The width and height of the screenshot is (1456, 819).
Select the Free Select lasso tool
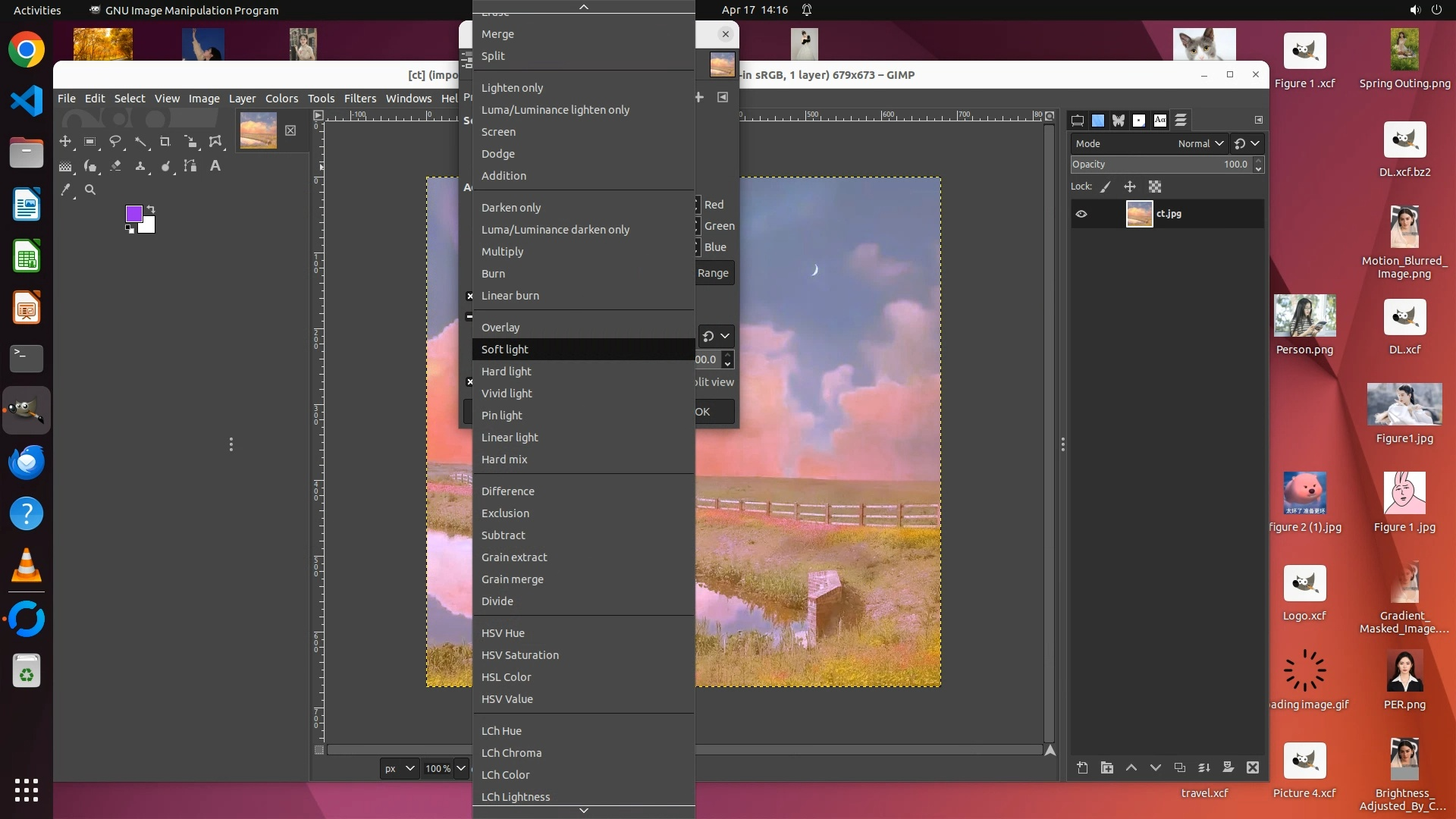115,142
